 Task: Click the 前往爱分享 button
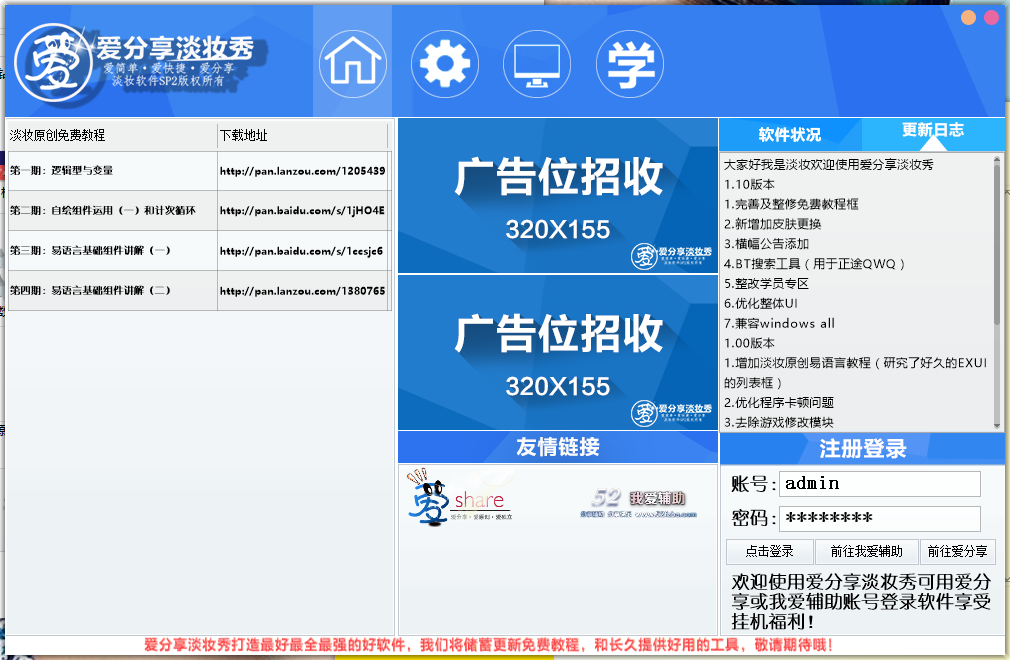tap(958, 552)
